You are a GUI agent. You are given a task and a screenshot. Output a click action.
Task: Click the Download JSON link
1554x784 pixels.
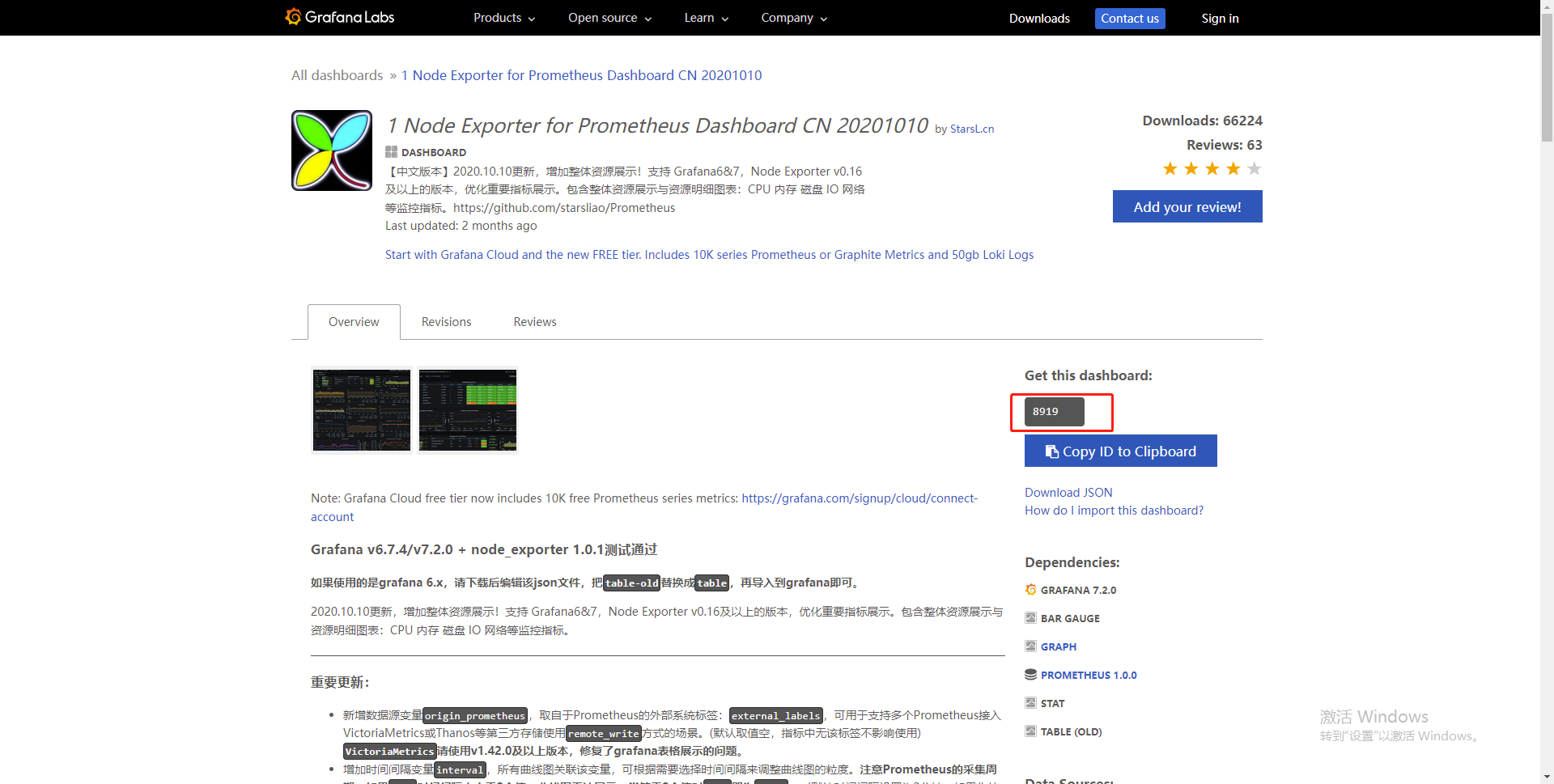(x=1068, y=492)
